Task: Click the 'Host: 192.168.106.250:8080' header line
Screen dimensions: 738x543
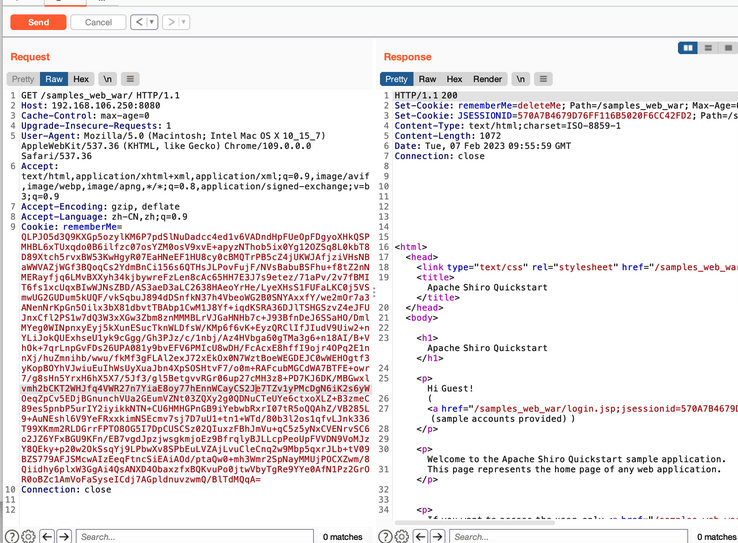Action: pos(90,106)
